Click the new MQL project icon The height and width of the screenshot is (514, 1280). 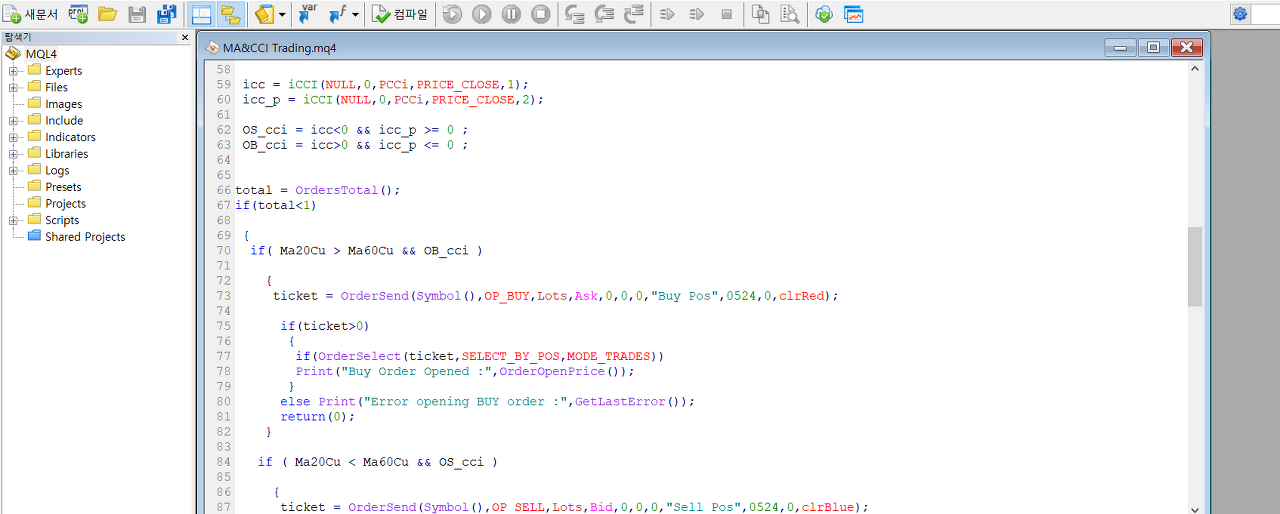tap(78, 14)
